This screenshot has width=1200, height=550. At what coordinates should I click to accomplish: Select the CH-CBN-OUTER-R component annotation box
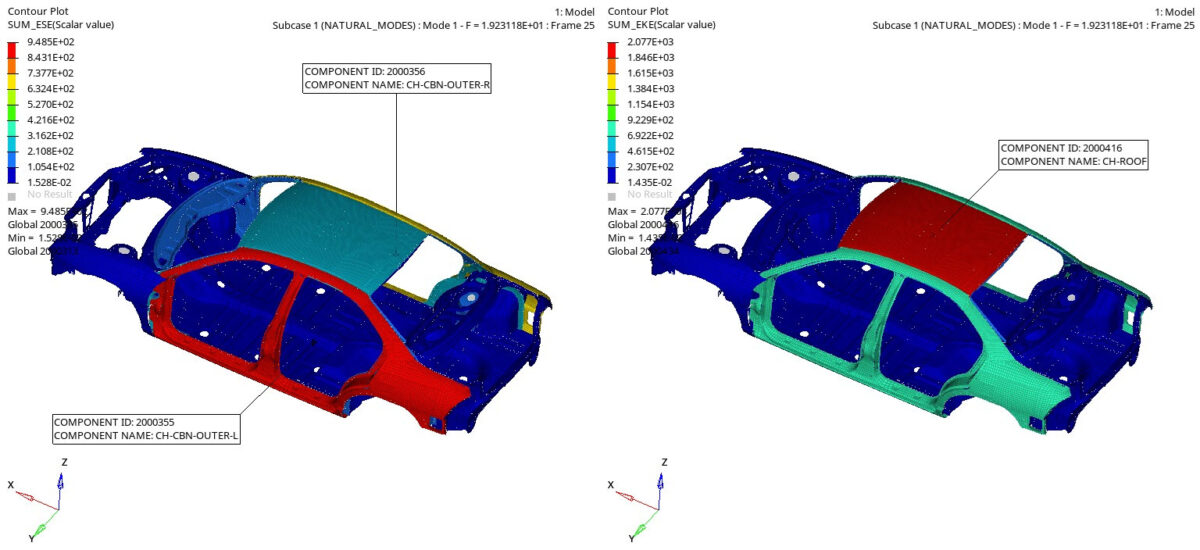coord(397,79)
